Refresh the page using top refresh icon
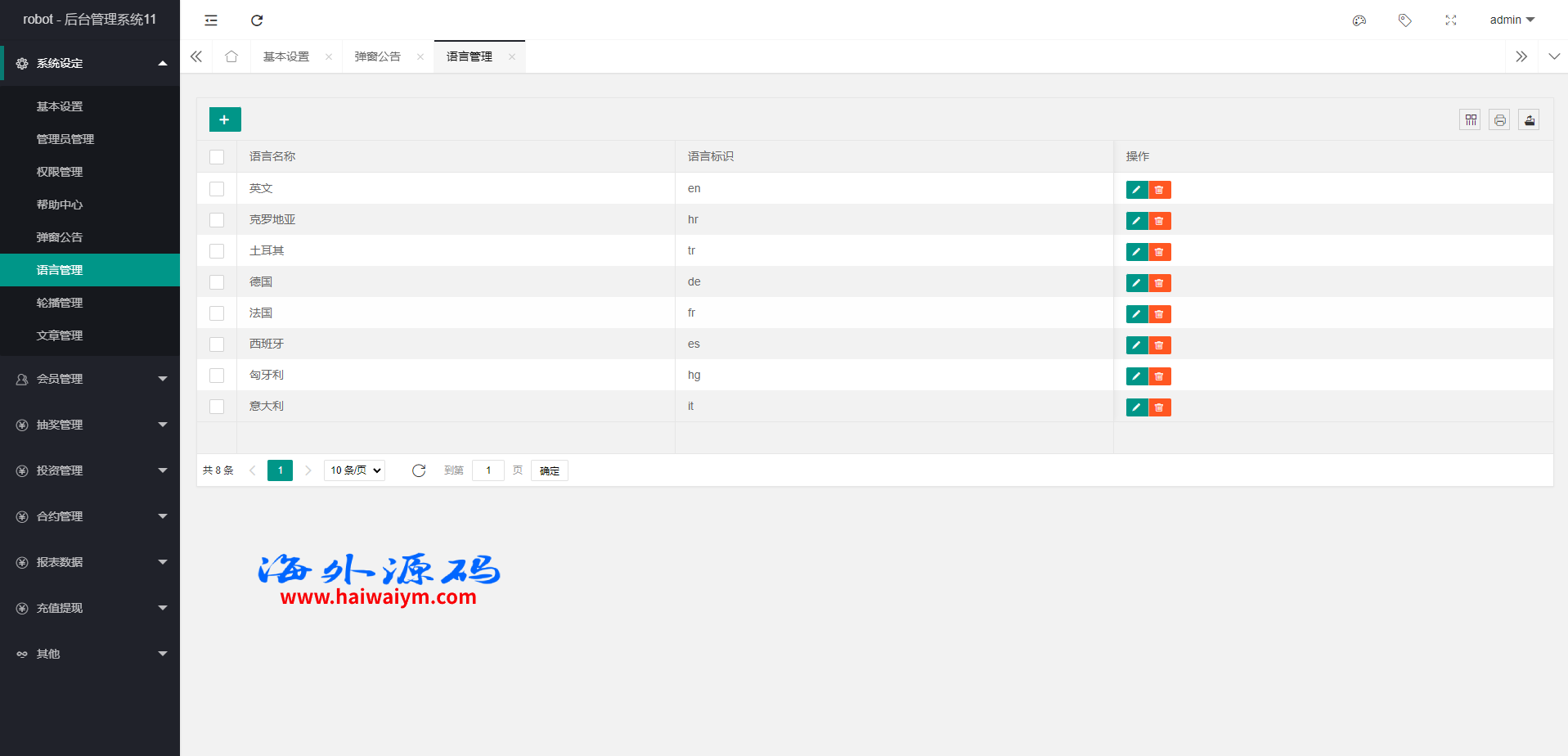This screenshot has height=756, width=1568. click(x=257, y=20)
